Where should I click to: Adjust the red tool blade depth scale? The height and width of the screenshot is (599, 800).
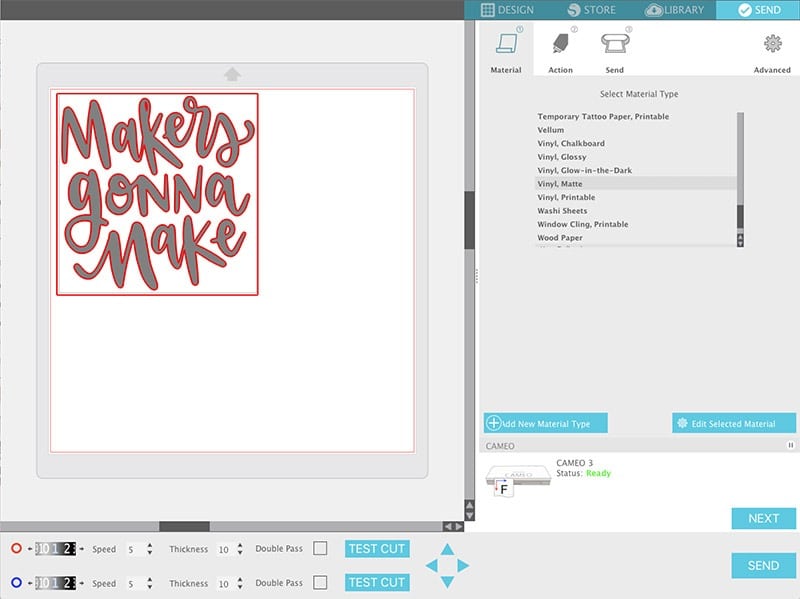tap(55, 549)
